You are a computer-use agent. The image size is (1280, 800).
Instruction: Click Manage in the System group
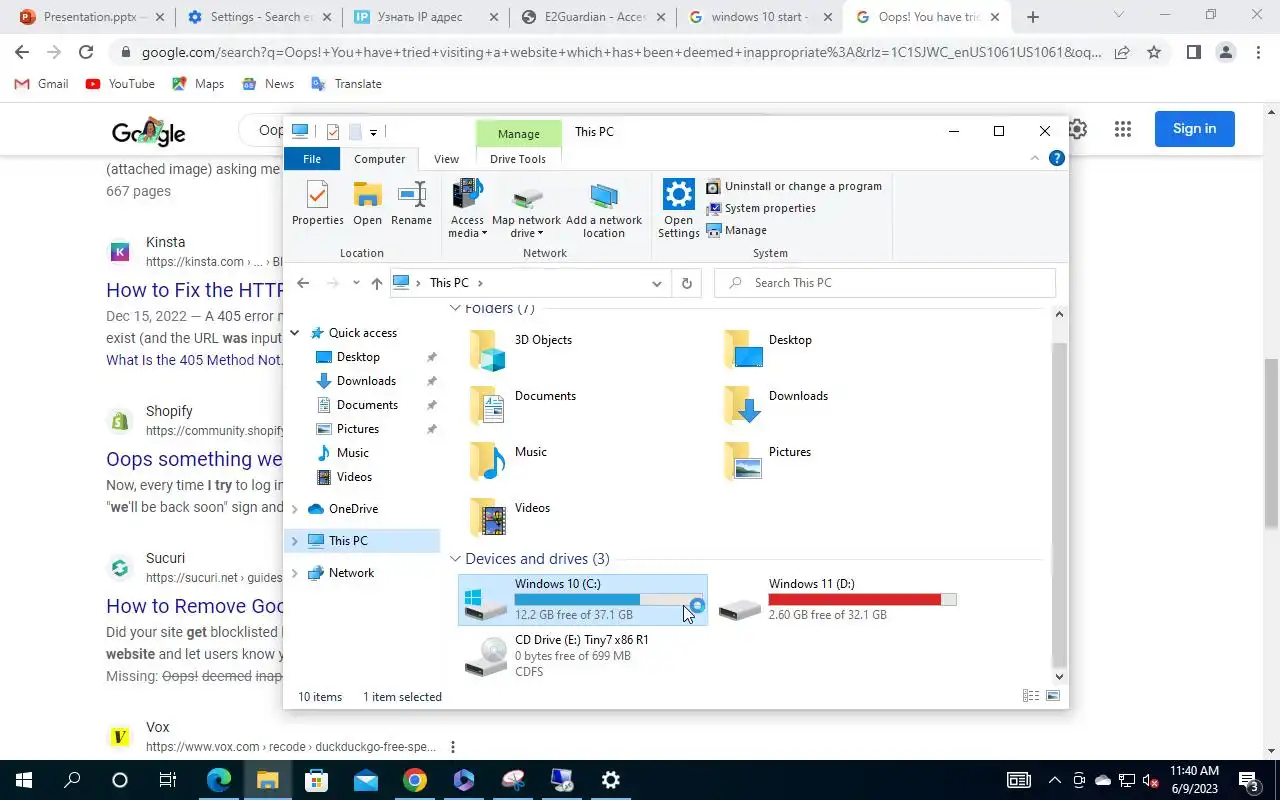[737, 230]
